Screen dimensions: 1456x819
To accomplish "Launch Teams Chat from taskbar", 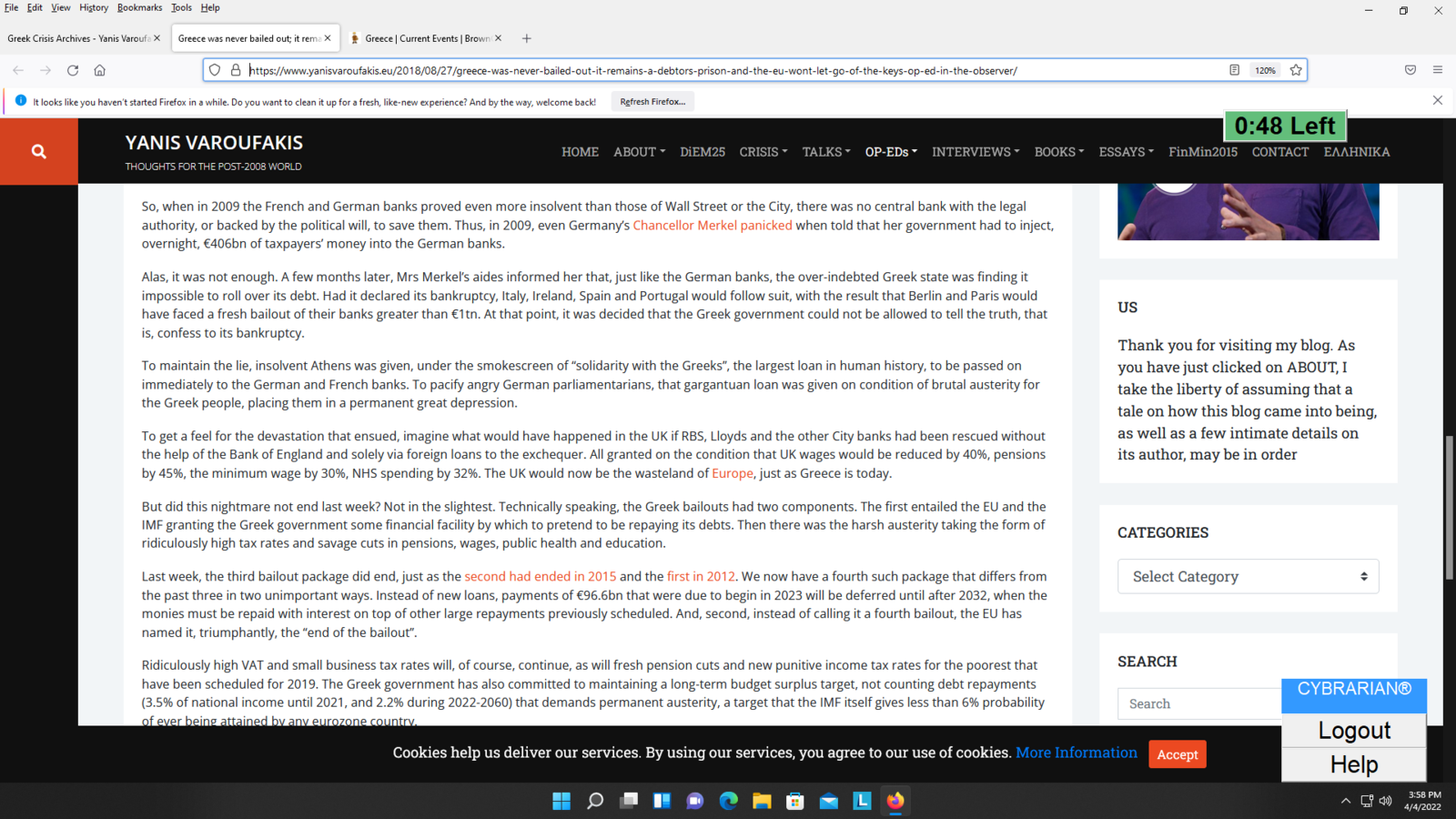I will [x=695, y=801].
